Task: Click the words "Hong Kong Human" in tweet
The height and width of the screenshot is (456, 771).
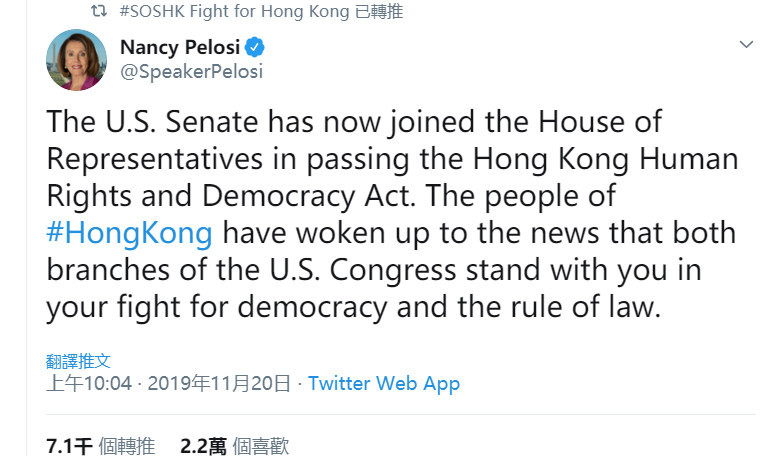Action: 620,159
